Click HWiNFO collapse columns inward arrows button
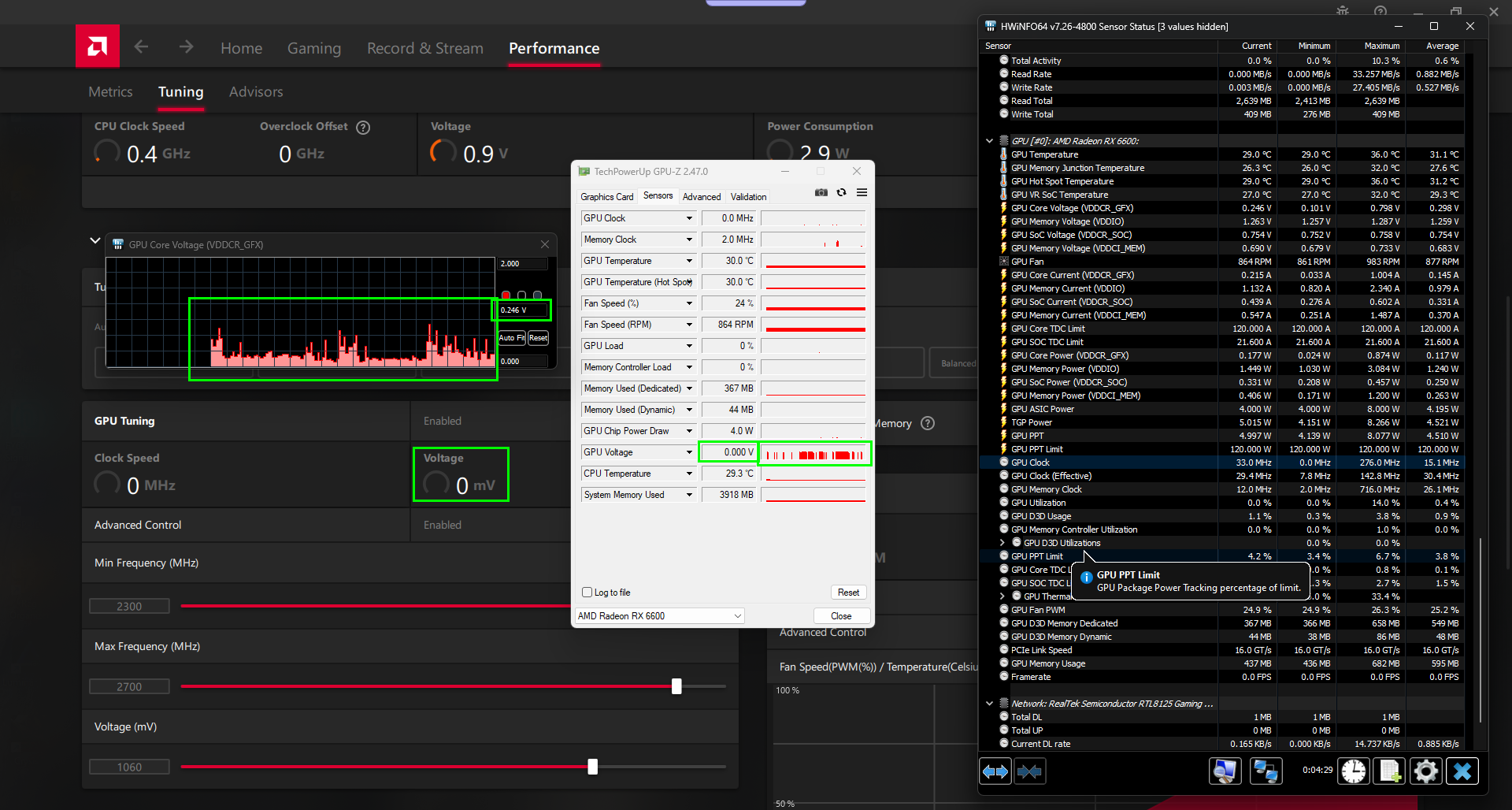 [1029, 771]
